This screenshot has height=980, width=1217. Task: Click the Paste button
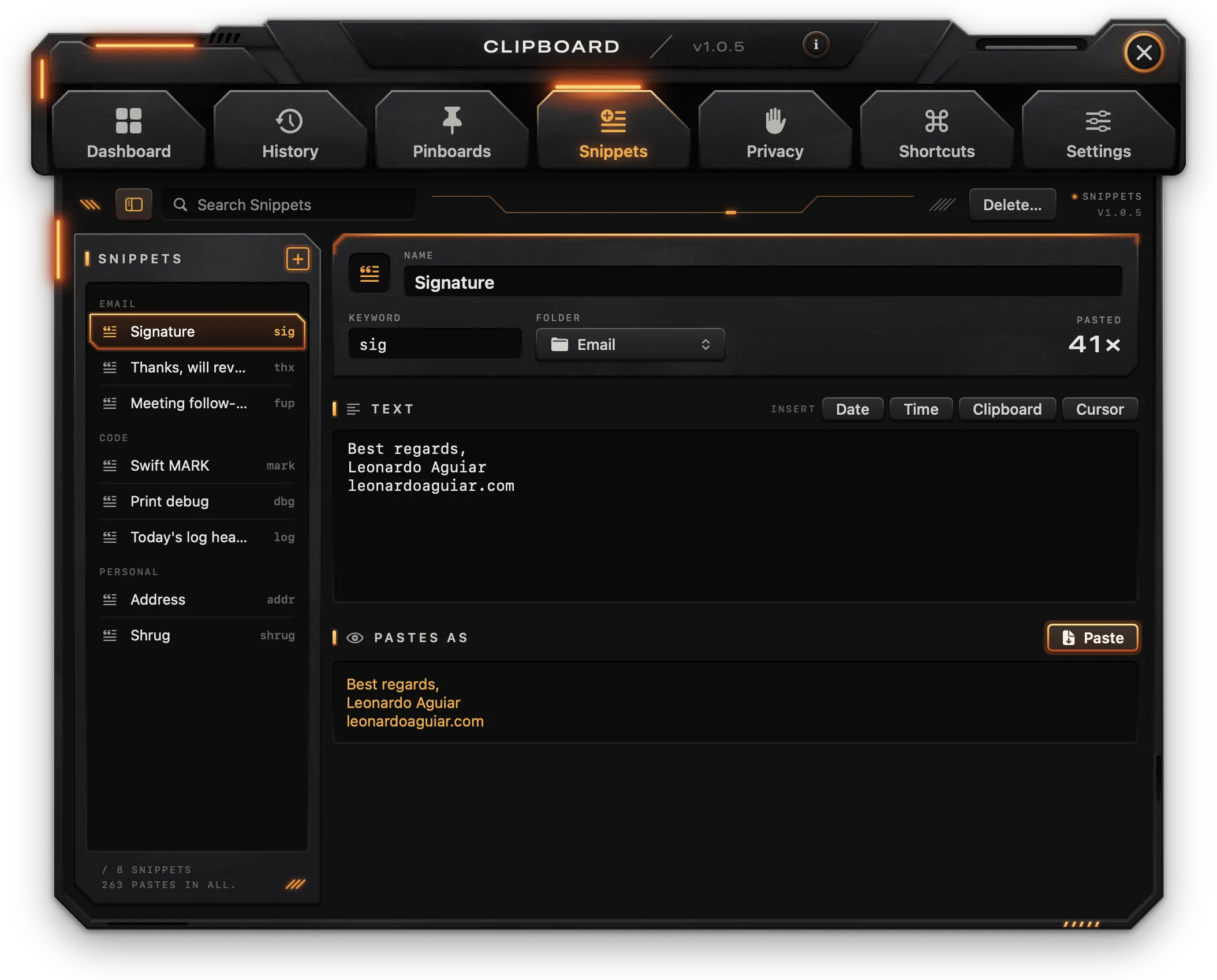click(1092, 638)
